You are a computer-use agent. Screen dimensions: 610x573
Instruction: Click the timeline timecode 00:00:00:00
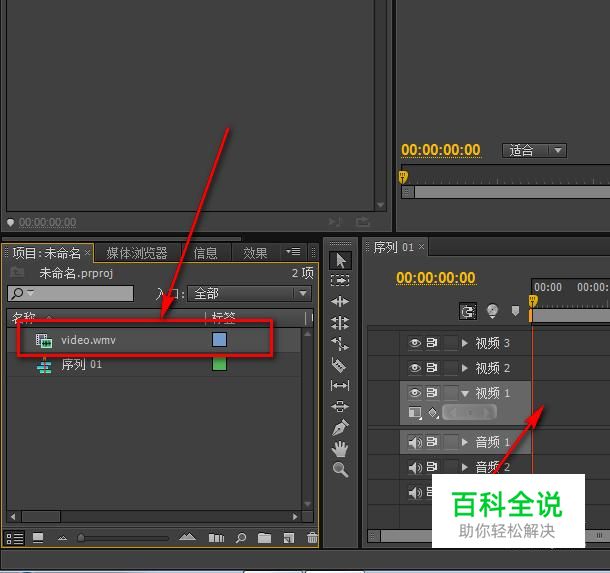click(436, 278)
